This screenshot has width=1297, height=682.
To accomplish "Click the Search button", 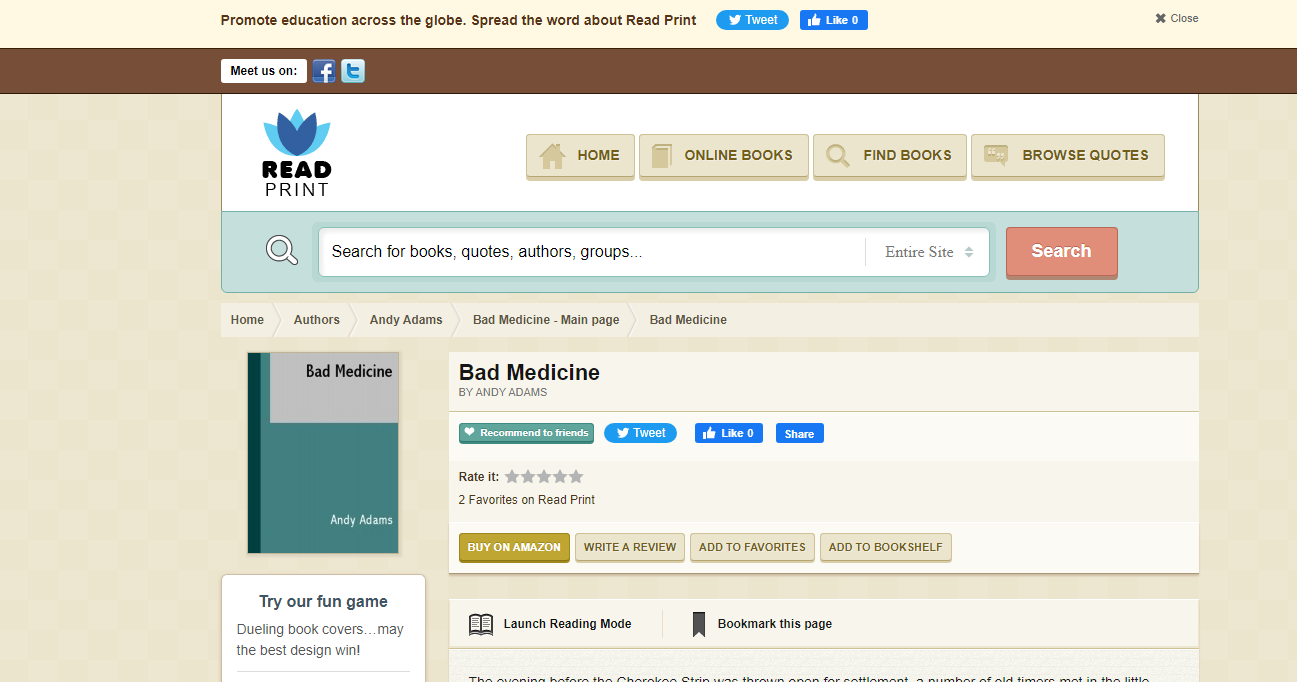I will click(1061, 252).
